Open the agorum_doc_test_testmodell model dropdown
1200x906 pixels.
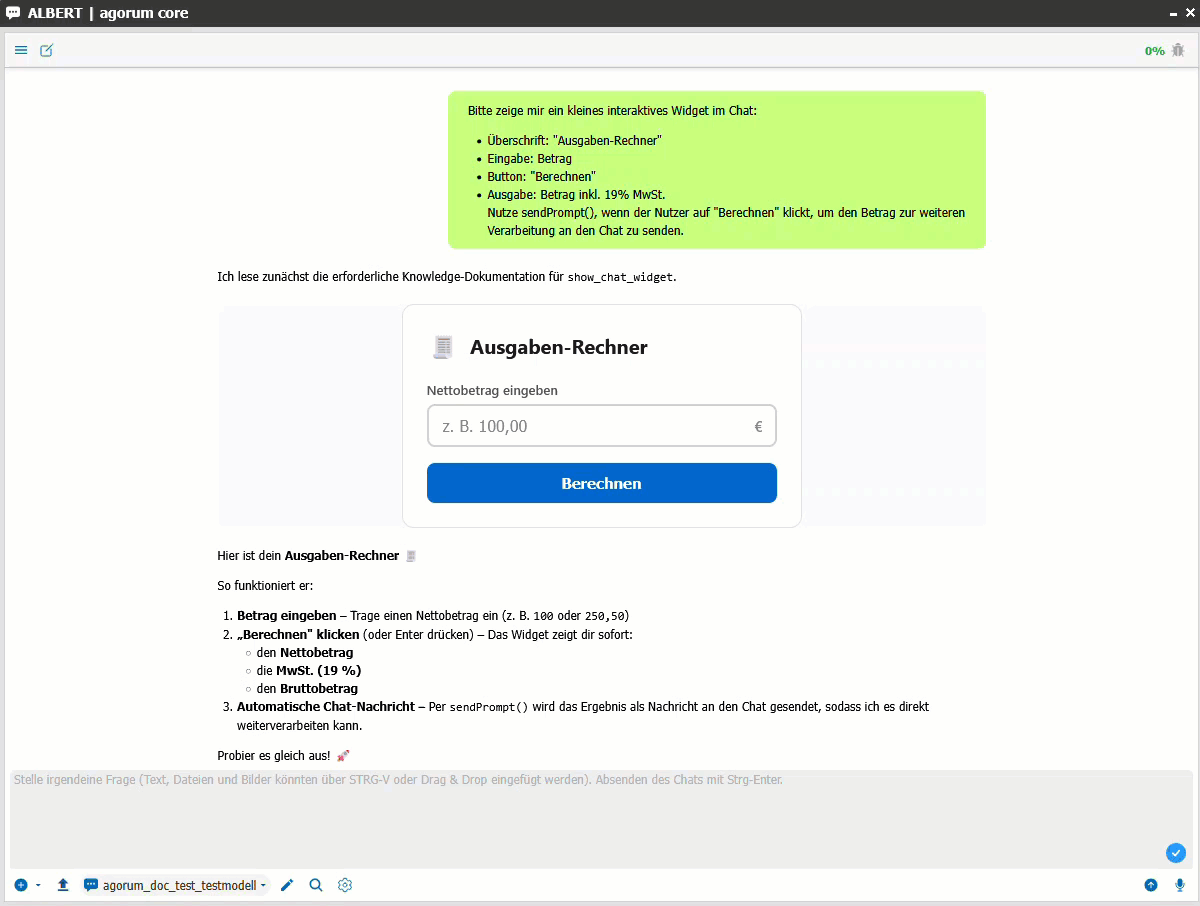[176, 885]
